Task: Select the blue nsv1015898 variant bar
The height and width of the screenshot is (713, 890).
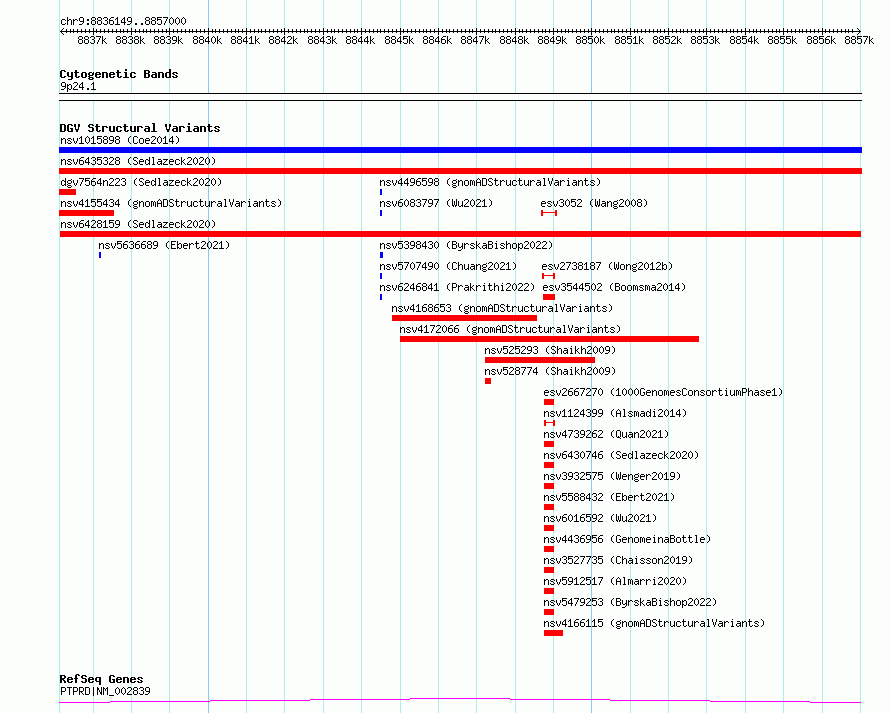Action: 460,150
